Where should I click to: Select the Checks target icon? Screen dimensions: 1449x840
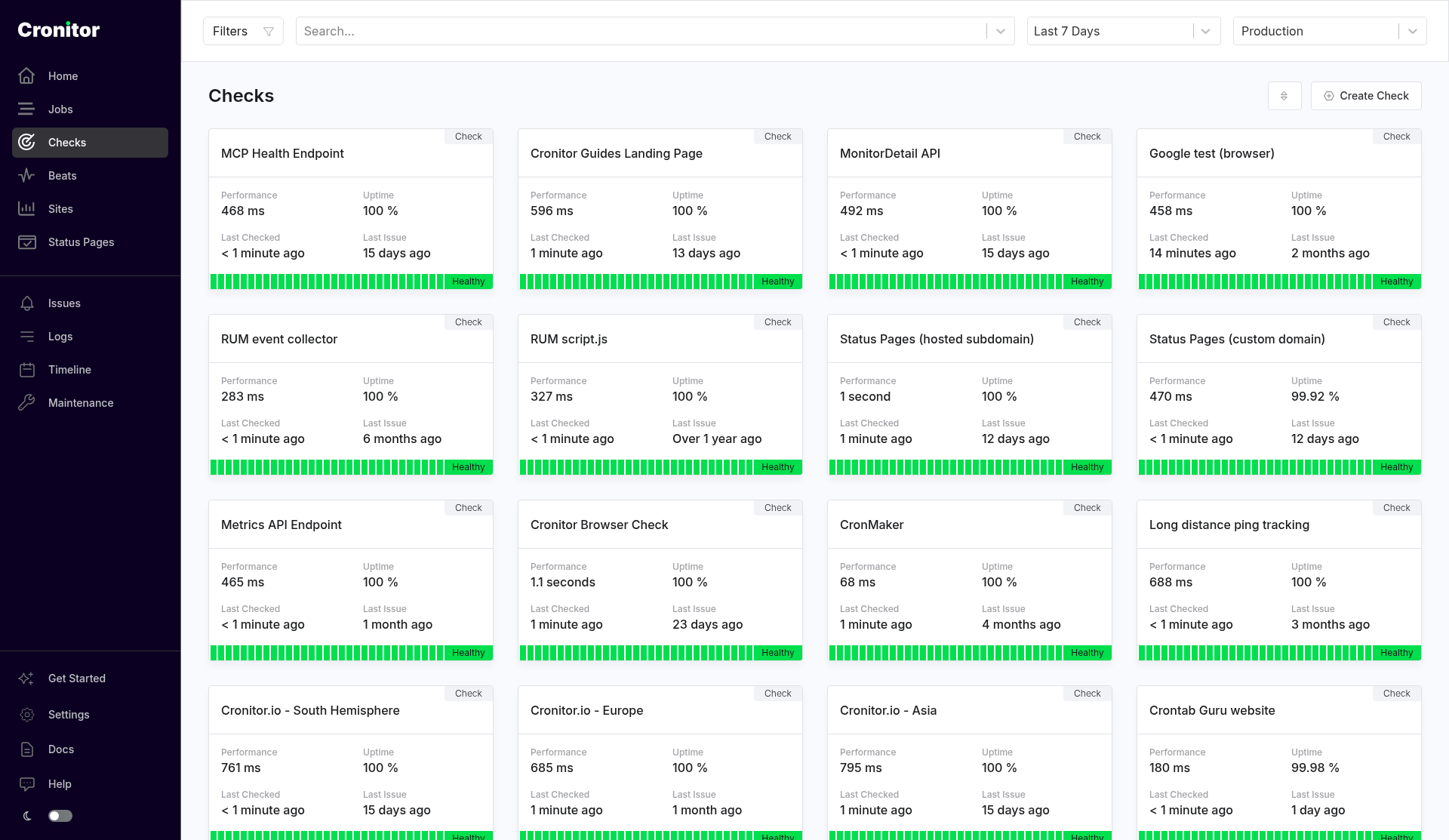point(26,143)
